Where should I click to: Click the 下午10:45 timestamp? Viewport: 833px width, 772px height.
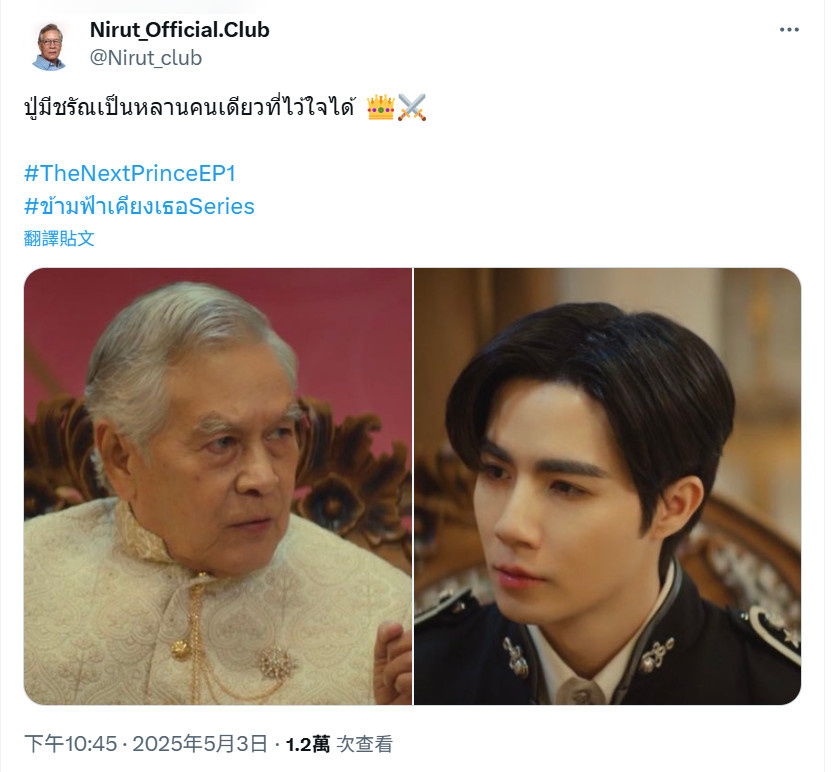click(x=71, y=744)
